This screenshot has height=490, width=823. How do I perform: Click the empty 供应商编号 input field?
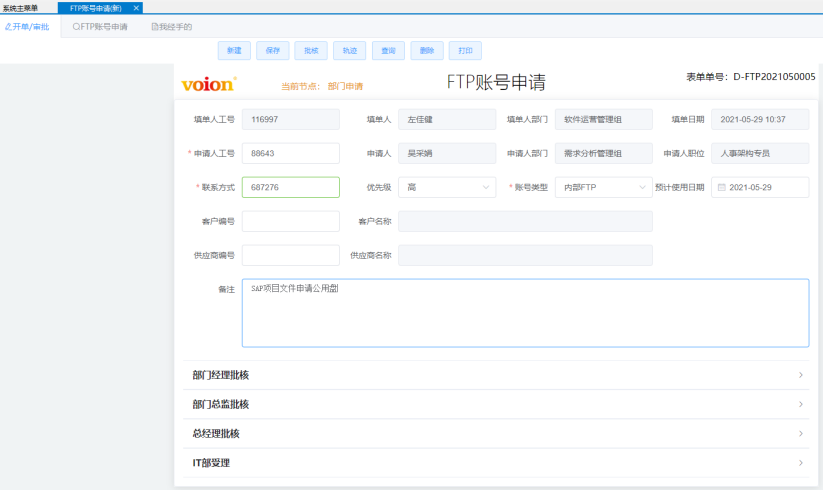click(291, 255)
